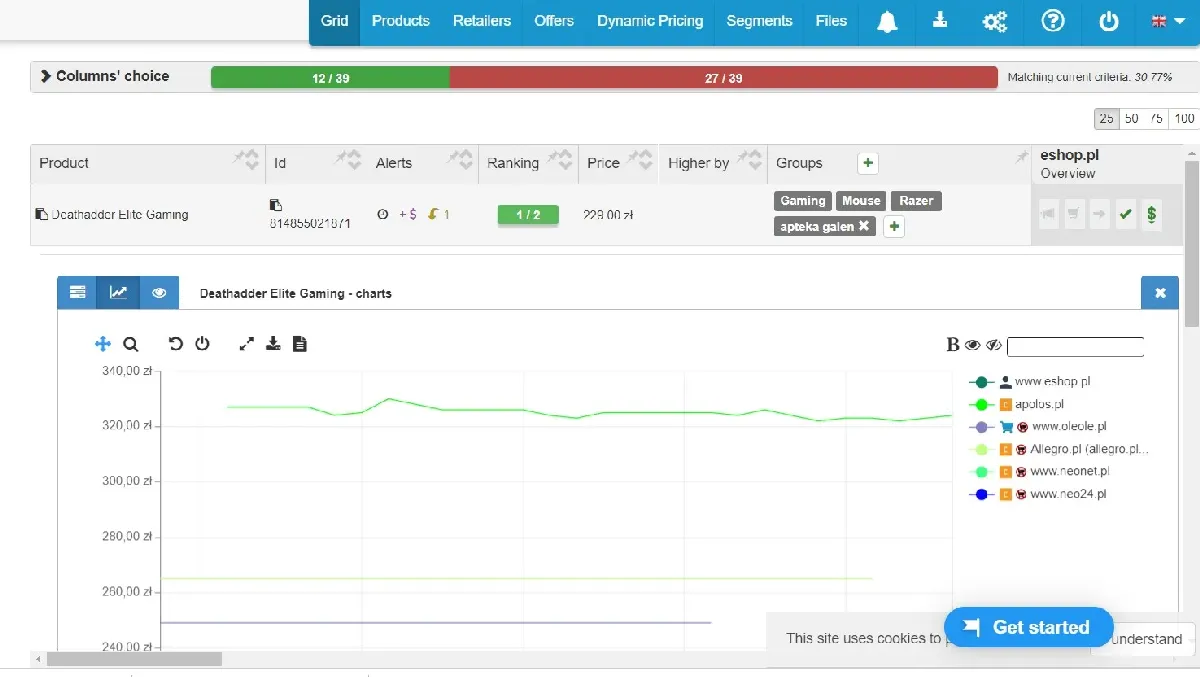
Task: Open the notifications bell icon
Action: click(887, 21)
